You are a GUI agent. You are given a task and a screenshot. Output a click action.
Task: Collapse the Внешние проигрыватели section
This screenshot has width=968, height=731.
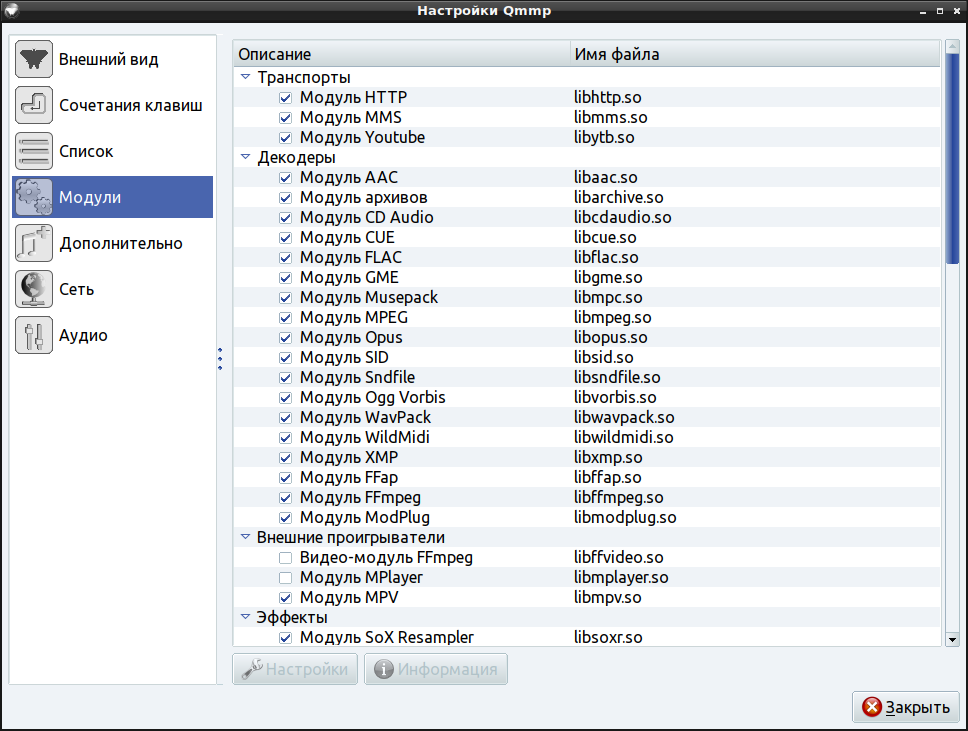pyautogui.click(x=245, y=537)
